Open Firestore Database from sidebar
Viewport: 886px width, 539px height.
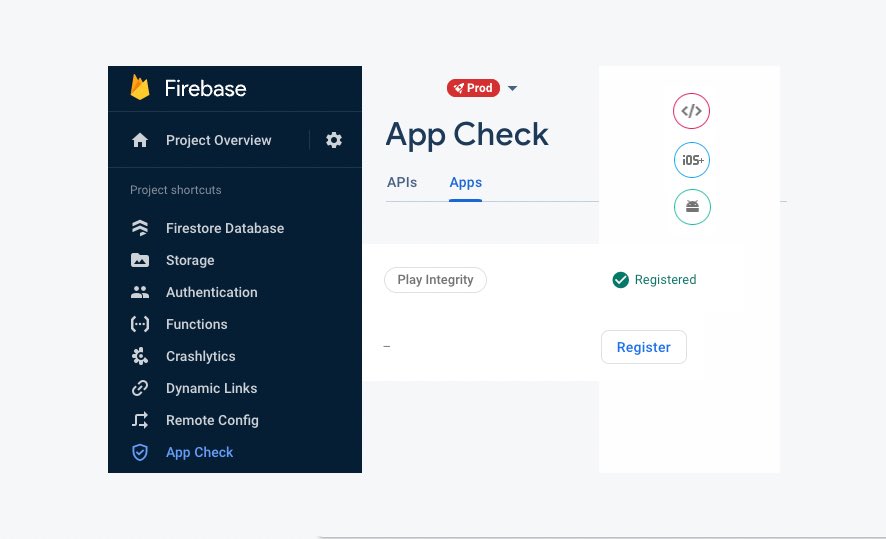[225, 228]
